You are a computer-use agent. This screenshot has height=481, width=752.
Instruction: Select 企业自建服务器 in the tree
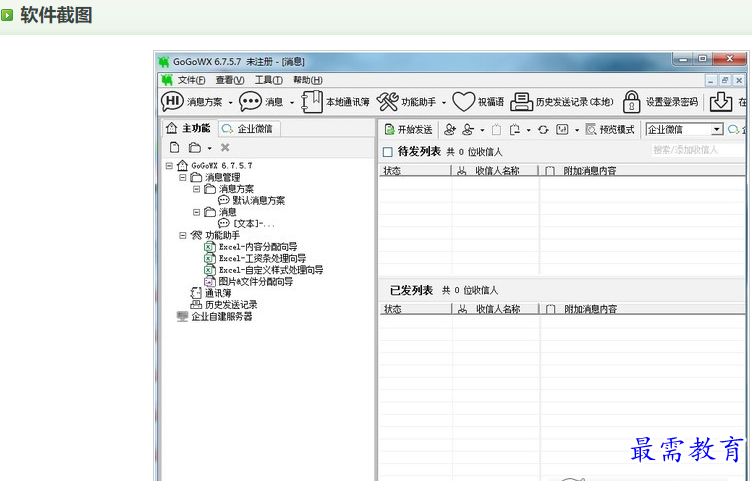222,317
